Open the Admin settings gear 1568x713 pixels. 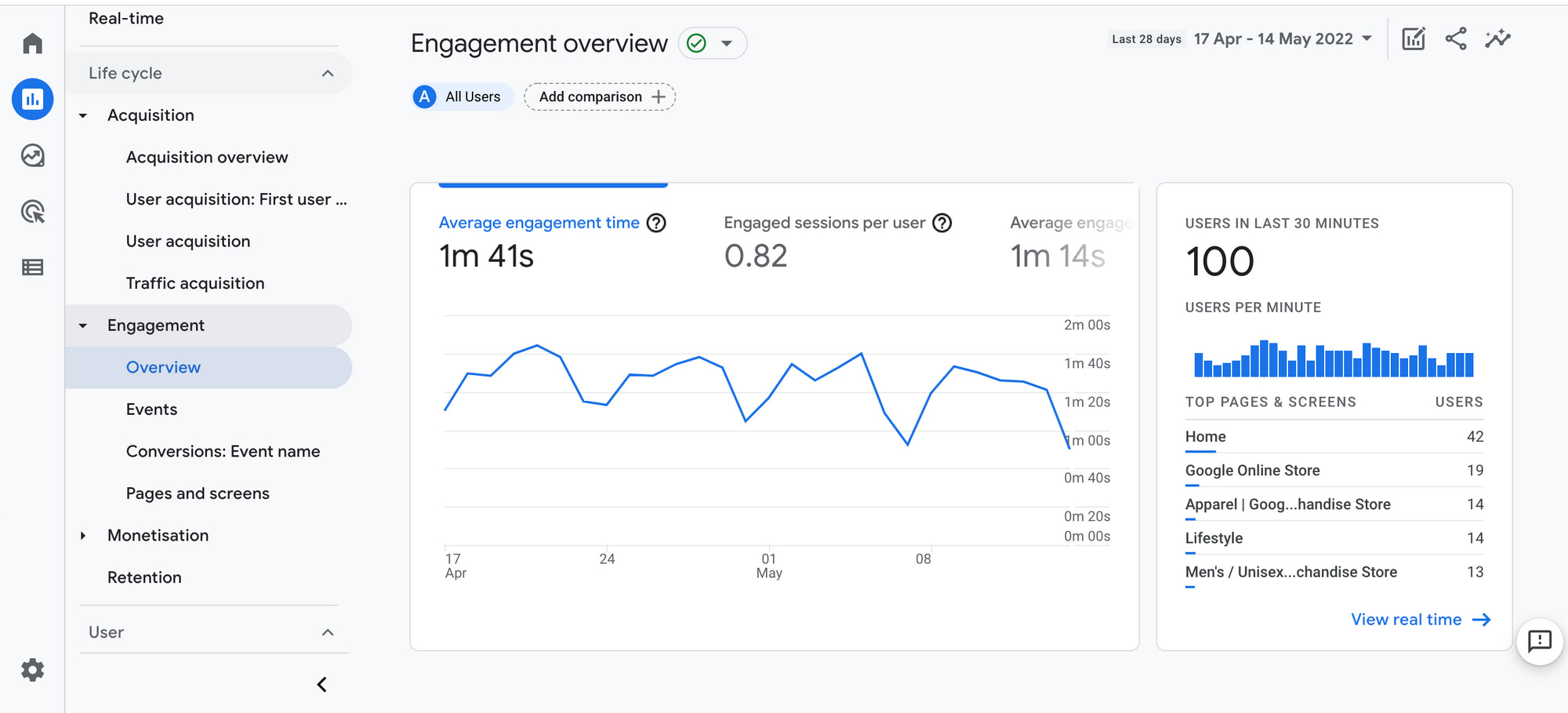coord(32,671)
